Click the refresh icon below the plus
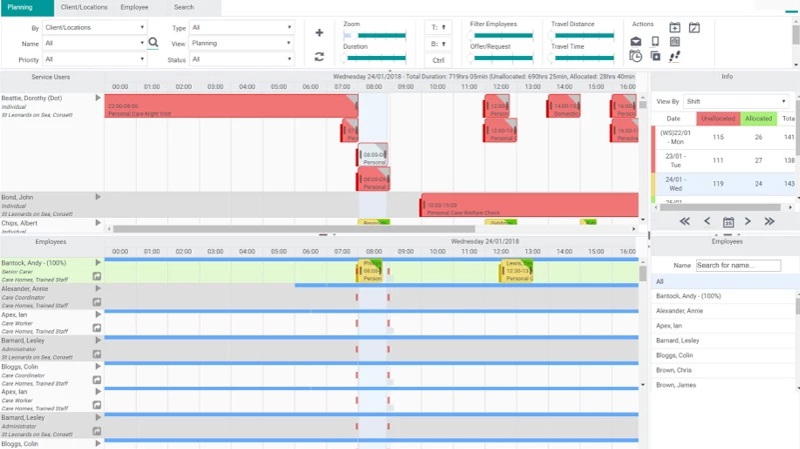Viewport: 800px width, 449px height. tap(319, 57)
